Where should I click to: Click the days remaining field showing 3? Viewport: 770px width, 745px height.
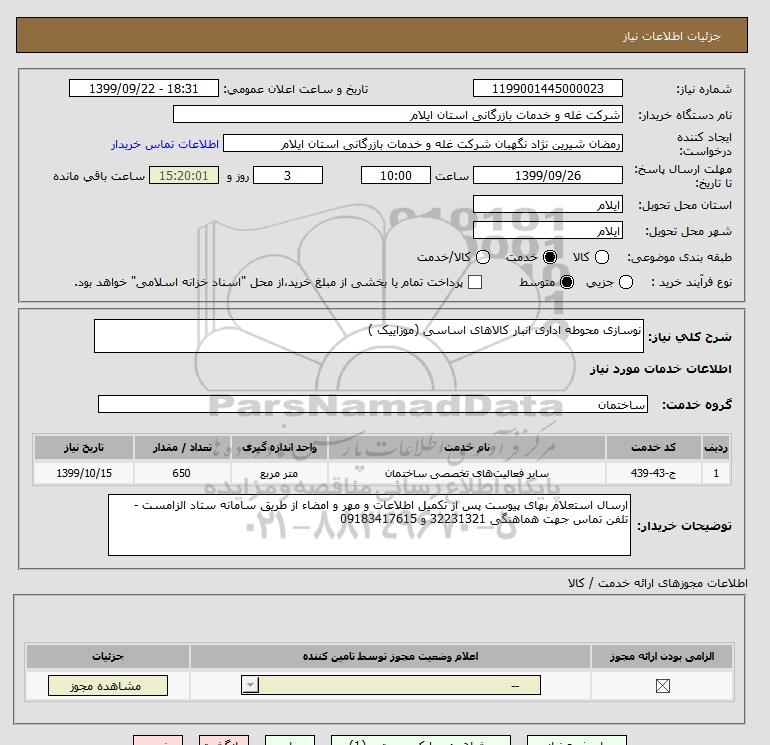coord(288,175)
